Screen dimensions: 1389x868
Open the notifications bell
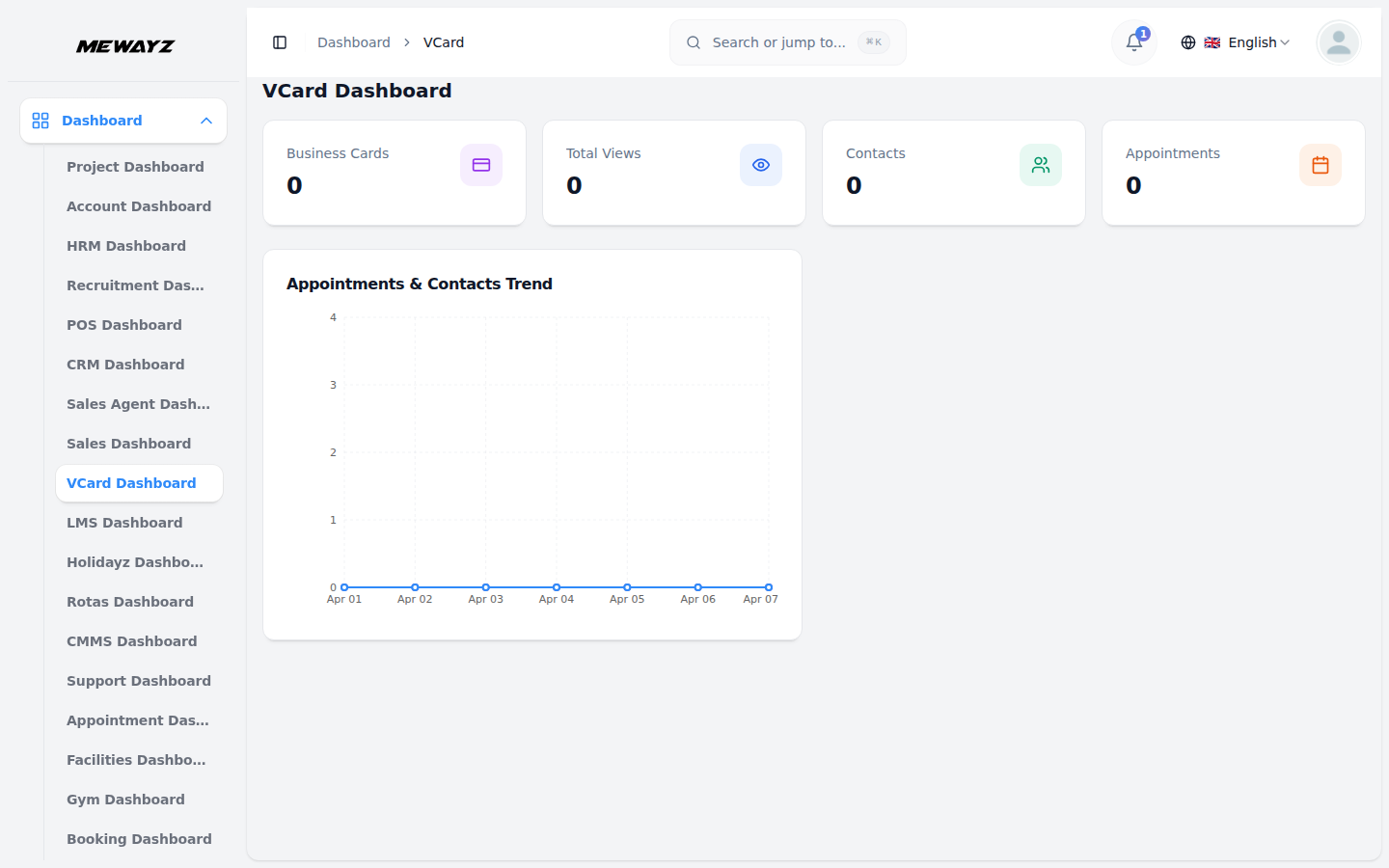[x=1134, y=42]
